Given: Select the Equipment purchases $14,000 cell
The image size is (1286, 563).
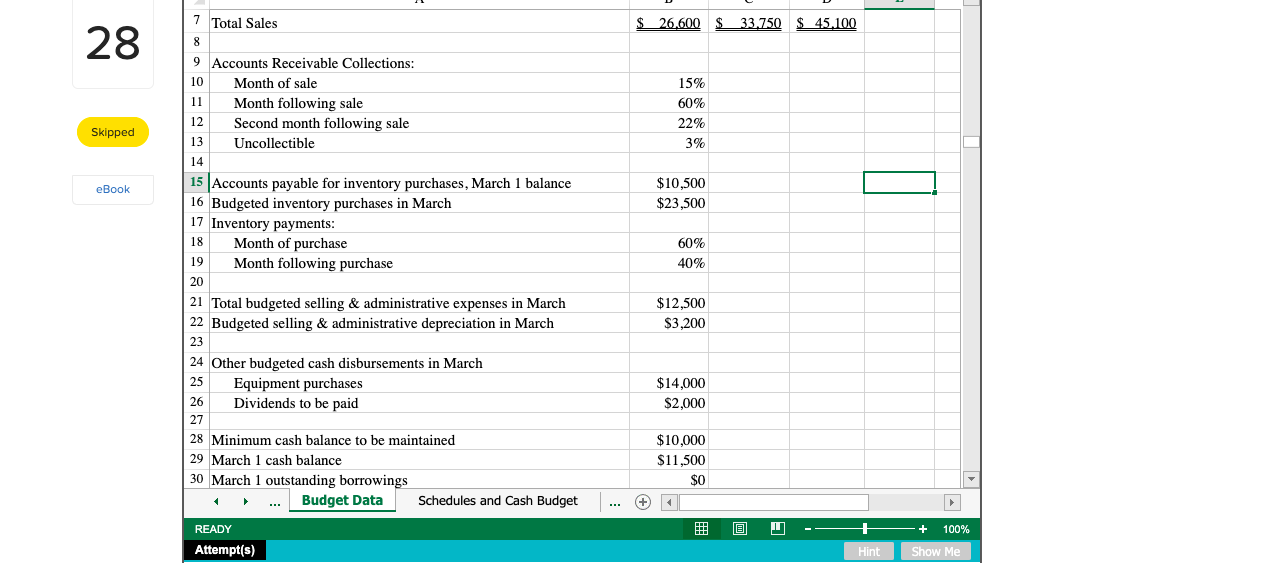Looking at the screenshot, I should click(670, 383).
